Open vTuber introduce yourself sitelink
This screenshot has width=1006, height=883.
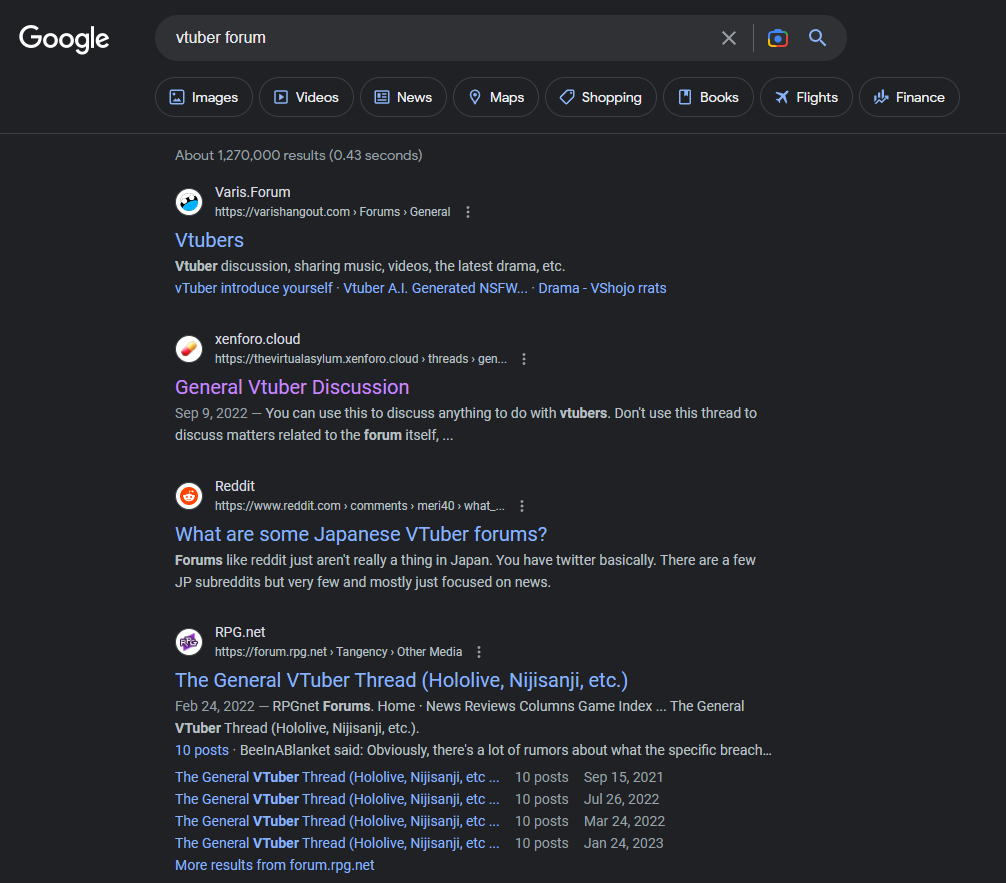[x=253, y=288]
